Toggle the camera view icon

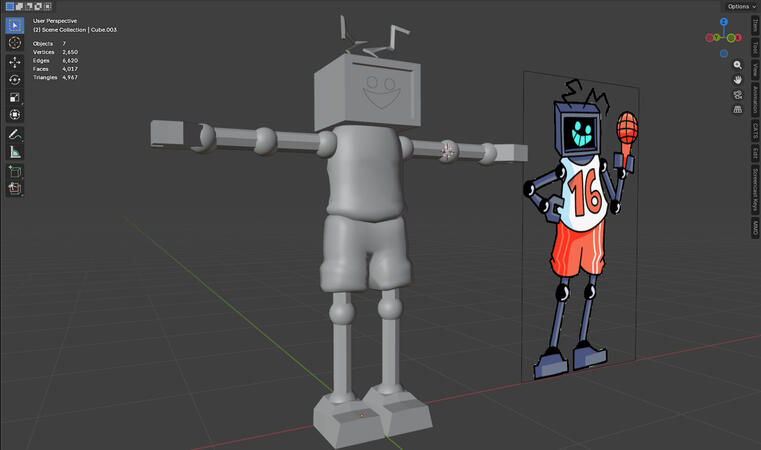coord(737,94)
